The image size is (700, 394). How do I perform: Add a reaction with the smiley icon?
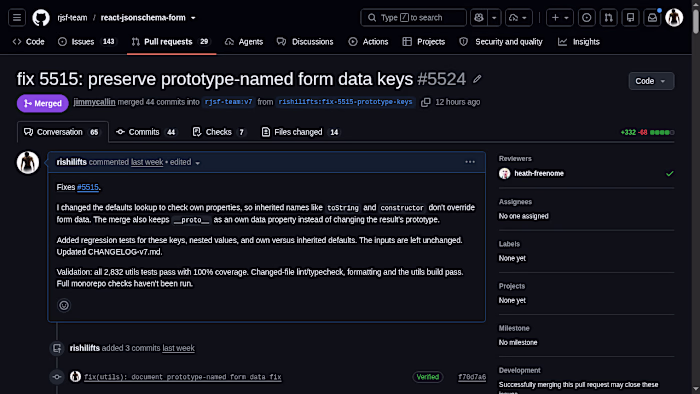pos(64,305)
